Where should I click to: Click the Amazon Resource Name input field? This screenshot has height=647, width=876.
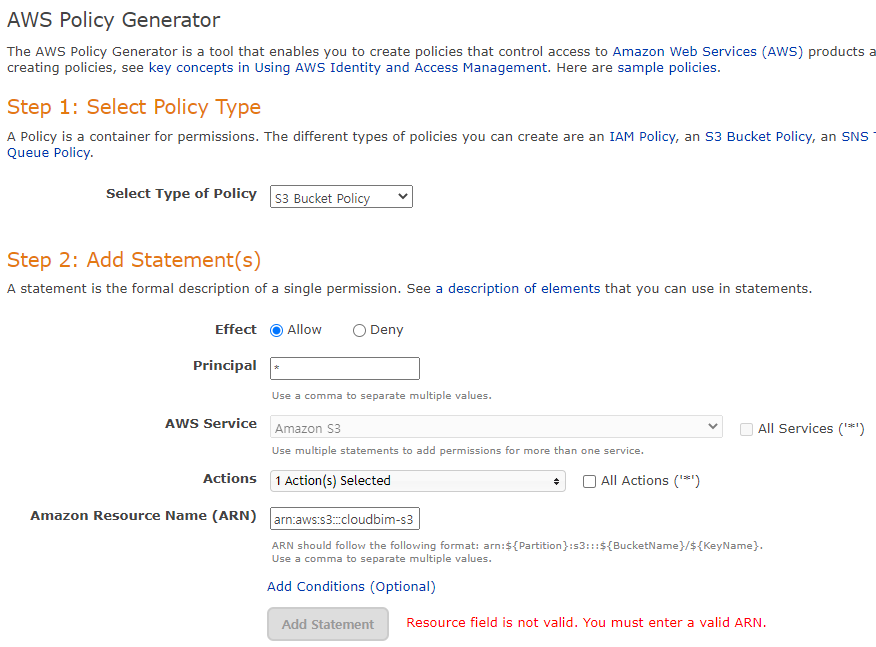[x=345, y=518]
